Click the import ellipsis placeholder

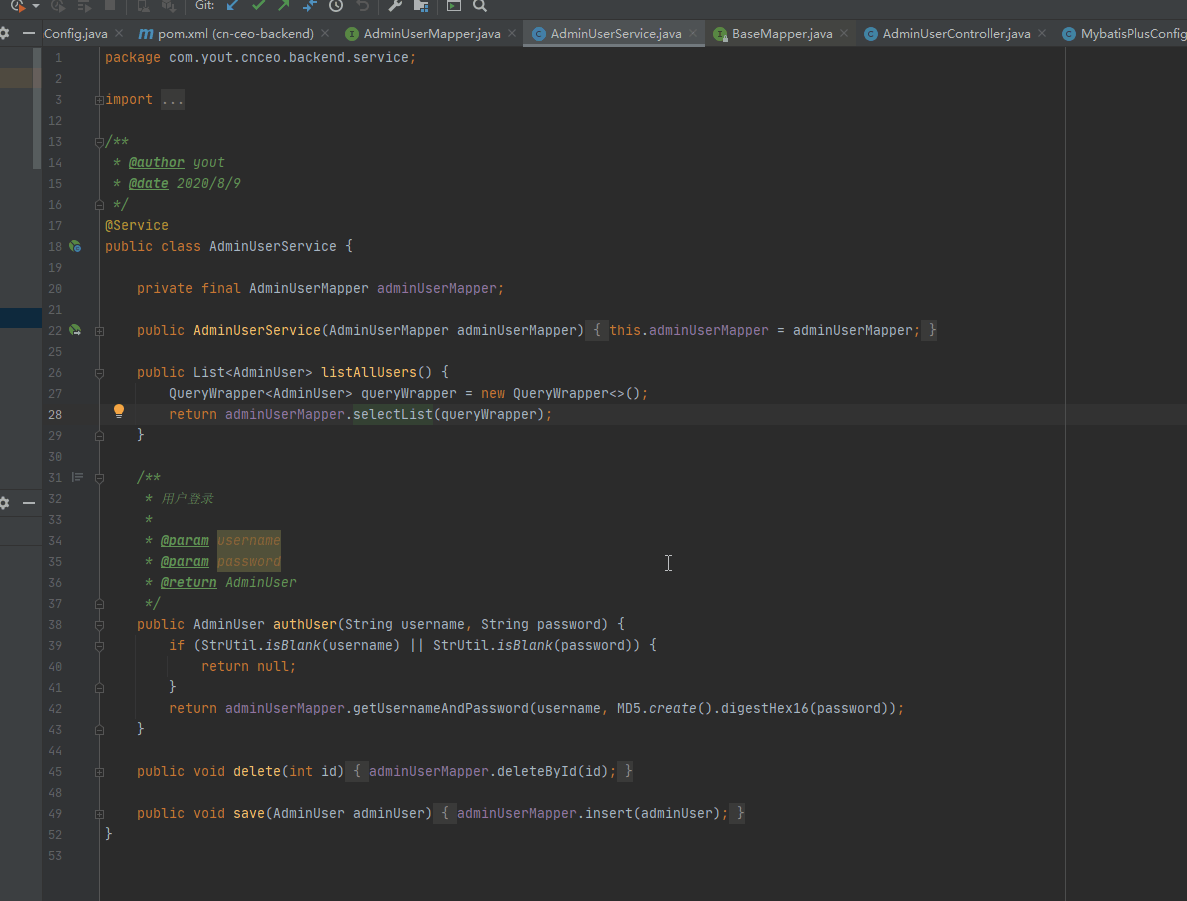[x=173, y=99]
